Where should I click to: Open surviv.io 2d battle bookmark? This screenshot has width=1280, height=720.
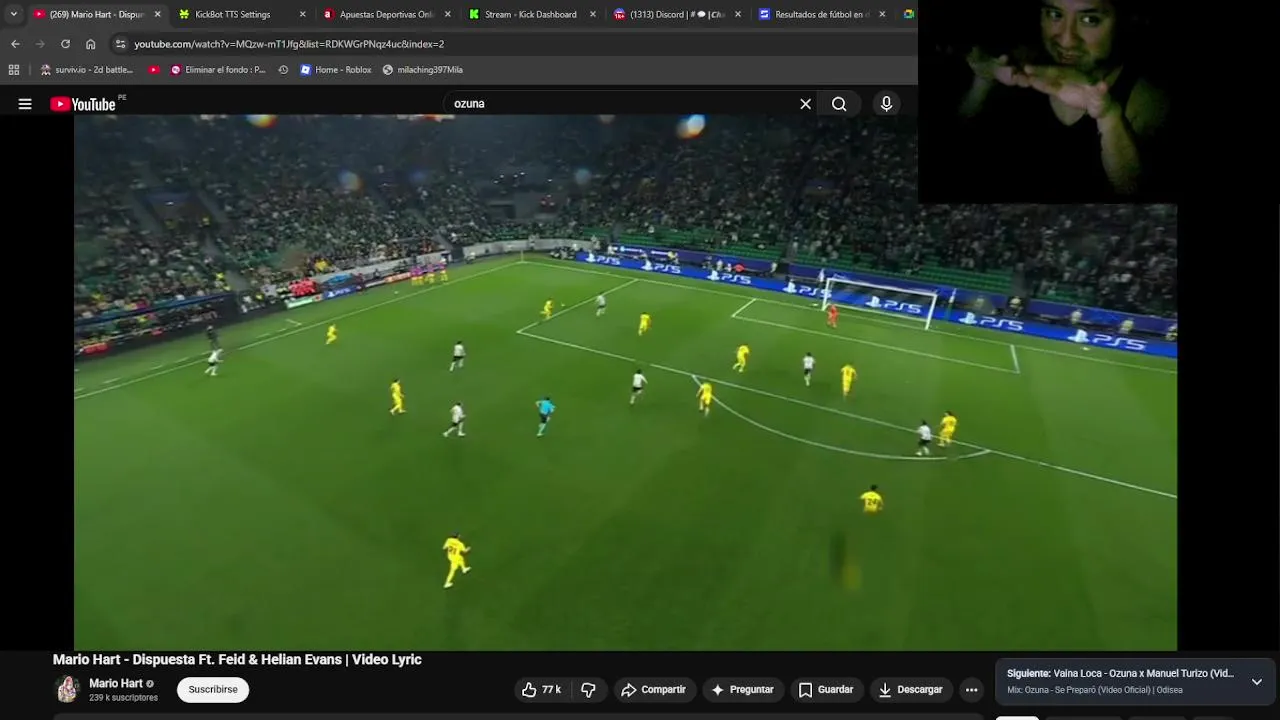click(x=86, y=70)
